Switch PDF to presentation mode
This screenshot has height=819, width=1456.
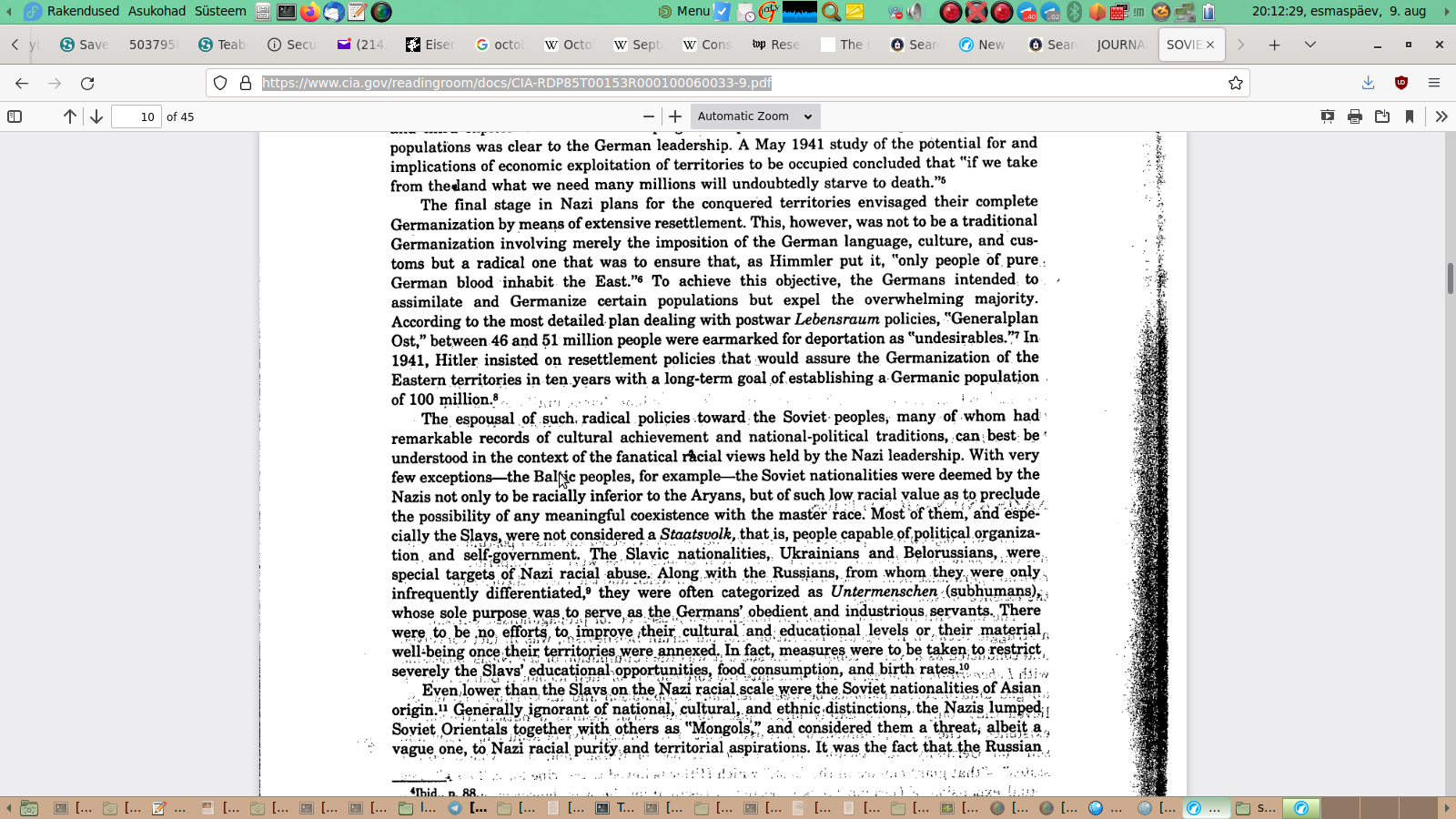(x=1328, y=116)
